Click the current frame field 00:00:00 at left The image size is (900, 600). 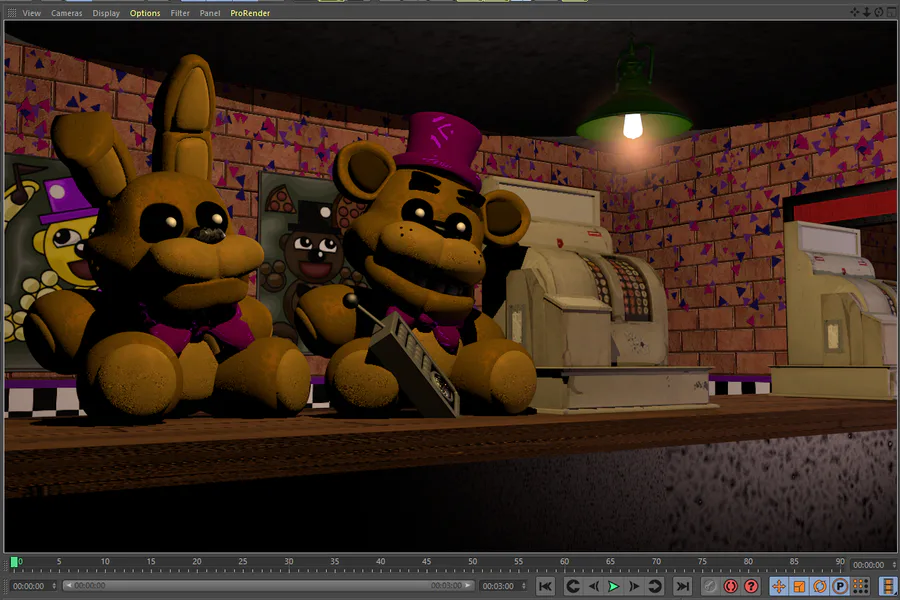point(30,586)
